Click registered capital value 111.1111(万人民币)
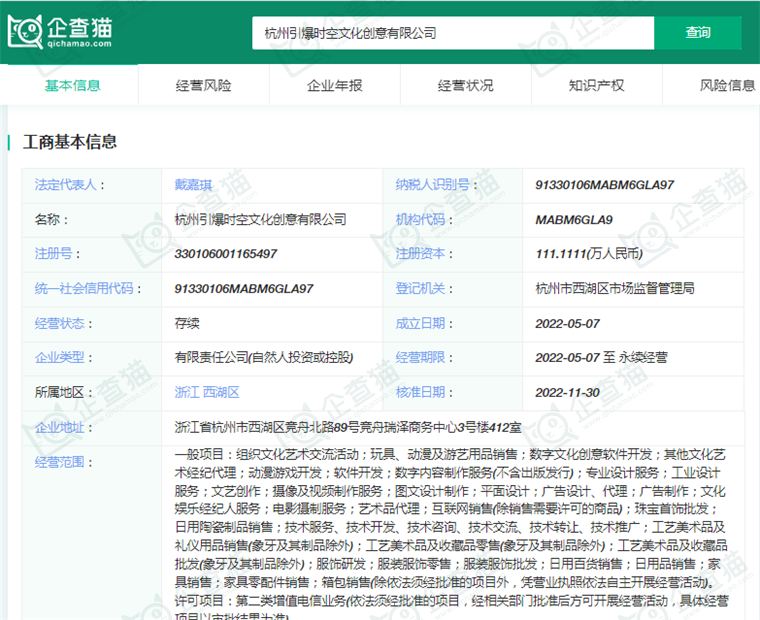 (589, 254)
